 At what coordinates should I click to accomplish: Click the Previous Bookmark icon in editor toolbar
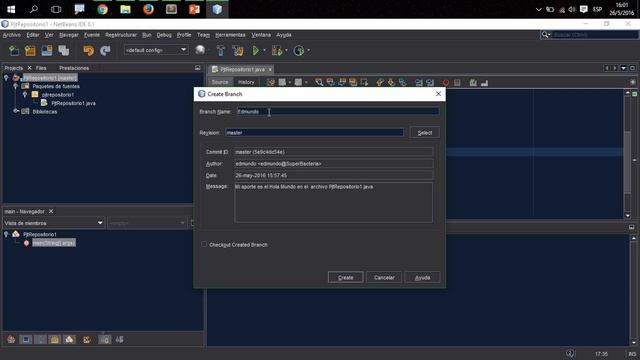380,82
